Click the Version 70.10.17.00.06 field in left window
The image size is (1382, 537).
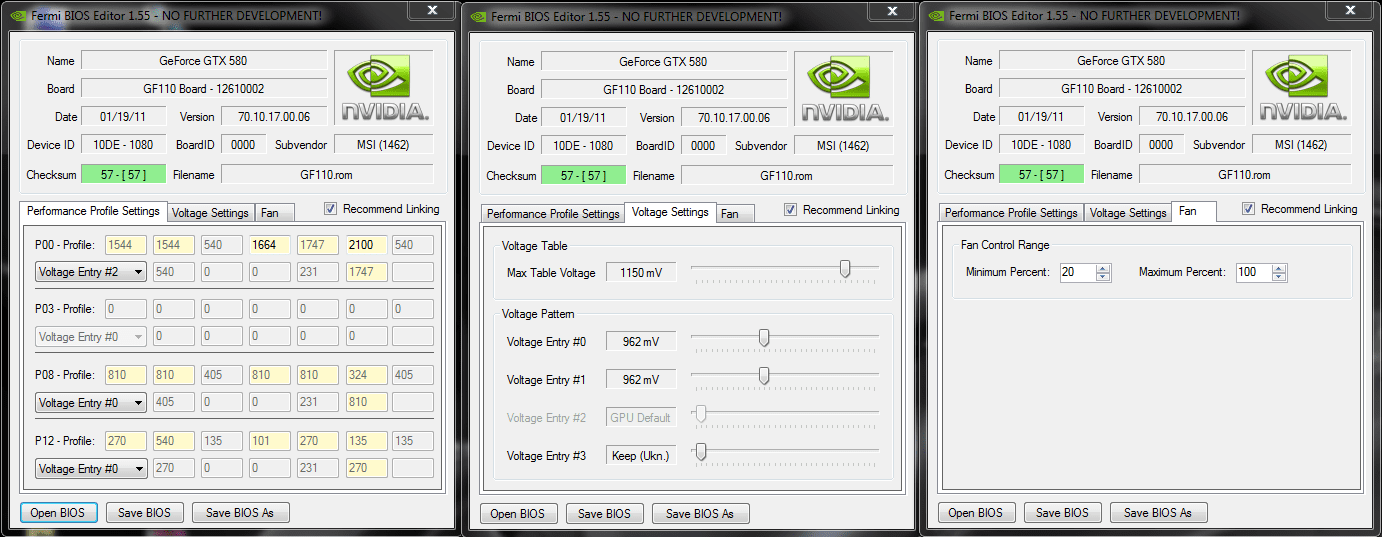pyautogui.click(x=274, y=117)
